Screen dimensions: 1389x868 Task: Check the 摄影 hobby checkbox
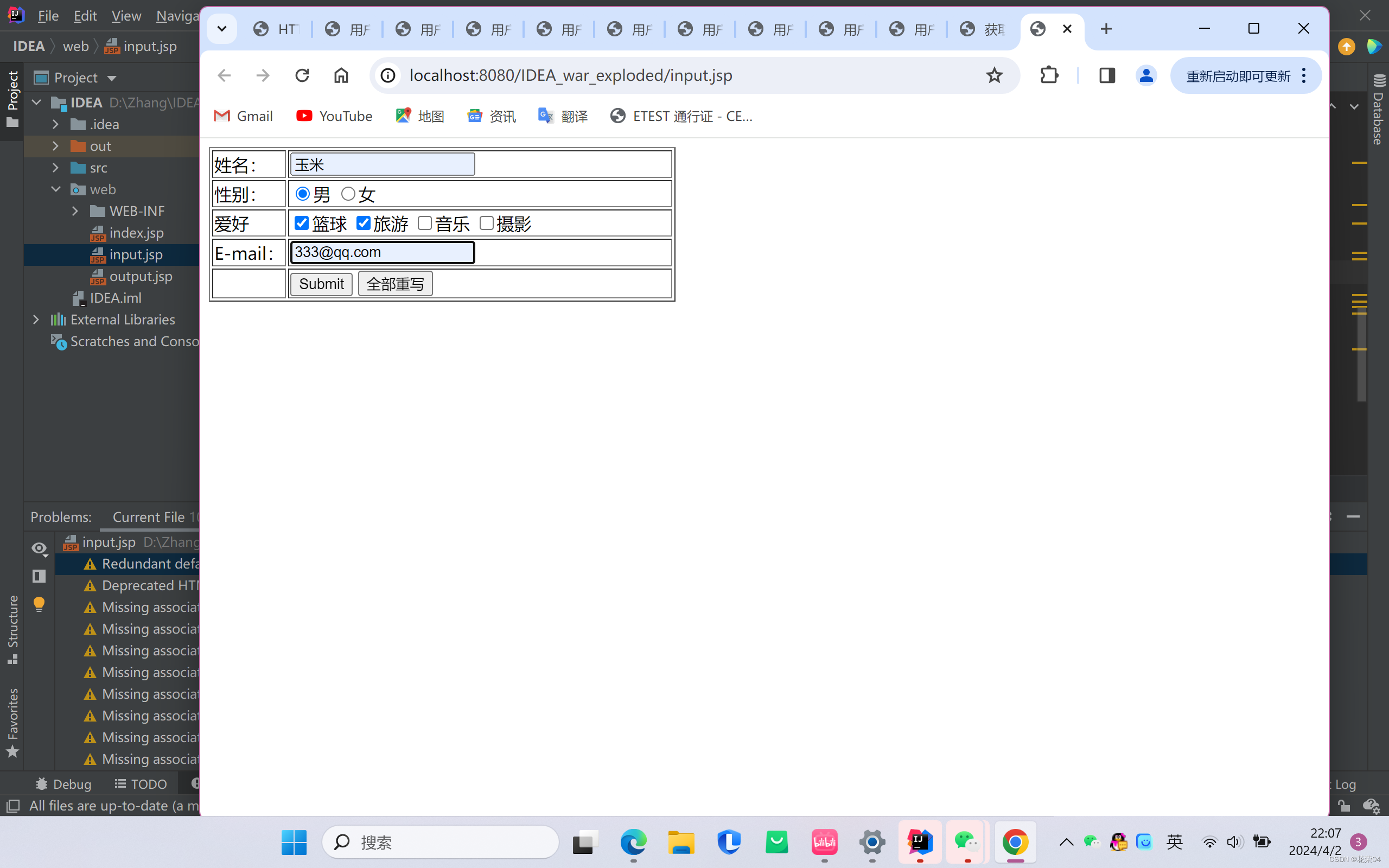486,224
